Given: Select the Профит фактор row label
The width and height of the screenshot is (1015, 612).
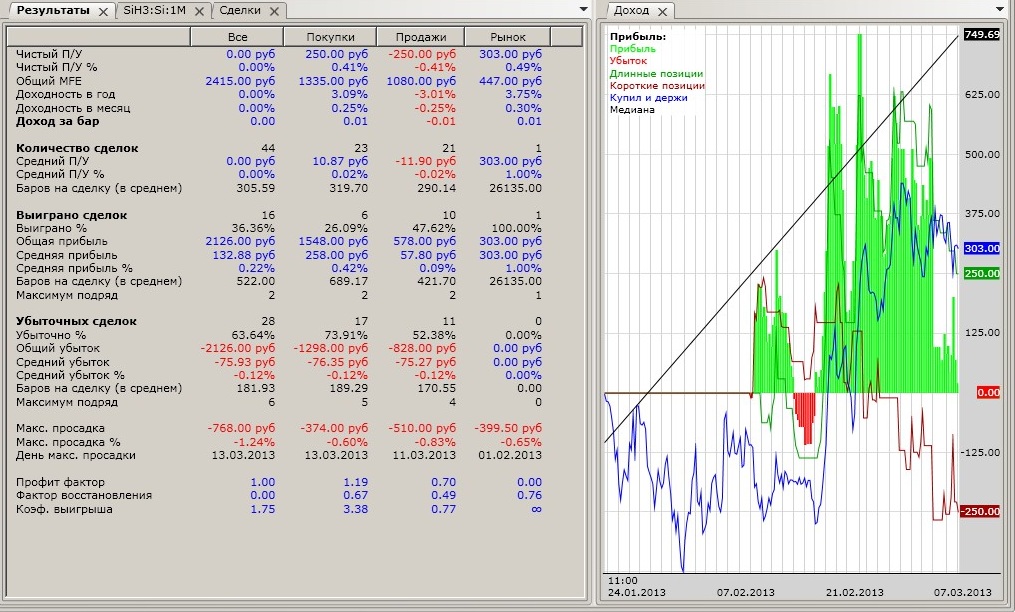Looking at the screenshot, I should point(60,482).
